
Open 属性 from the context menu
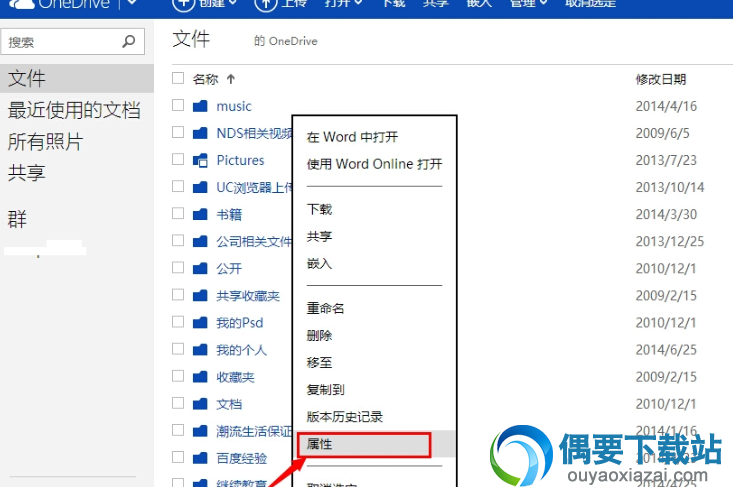[x=319, y=444]
